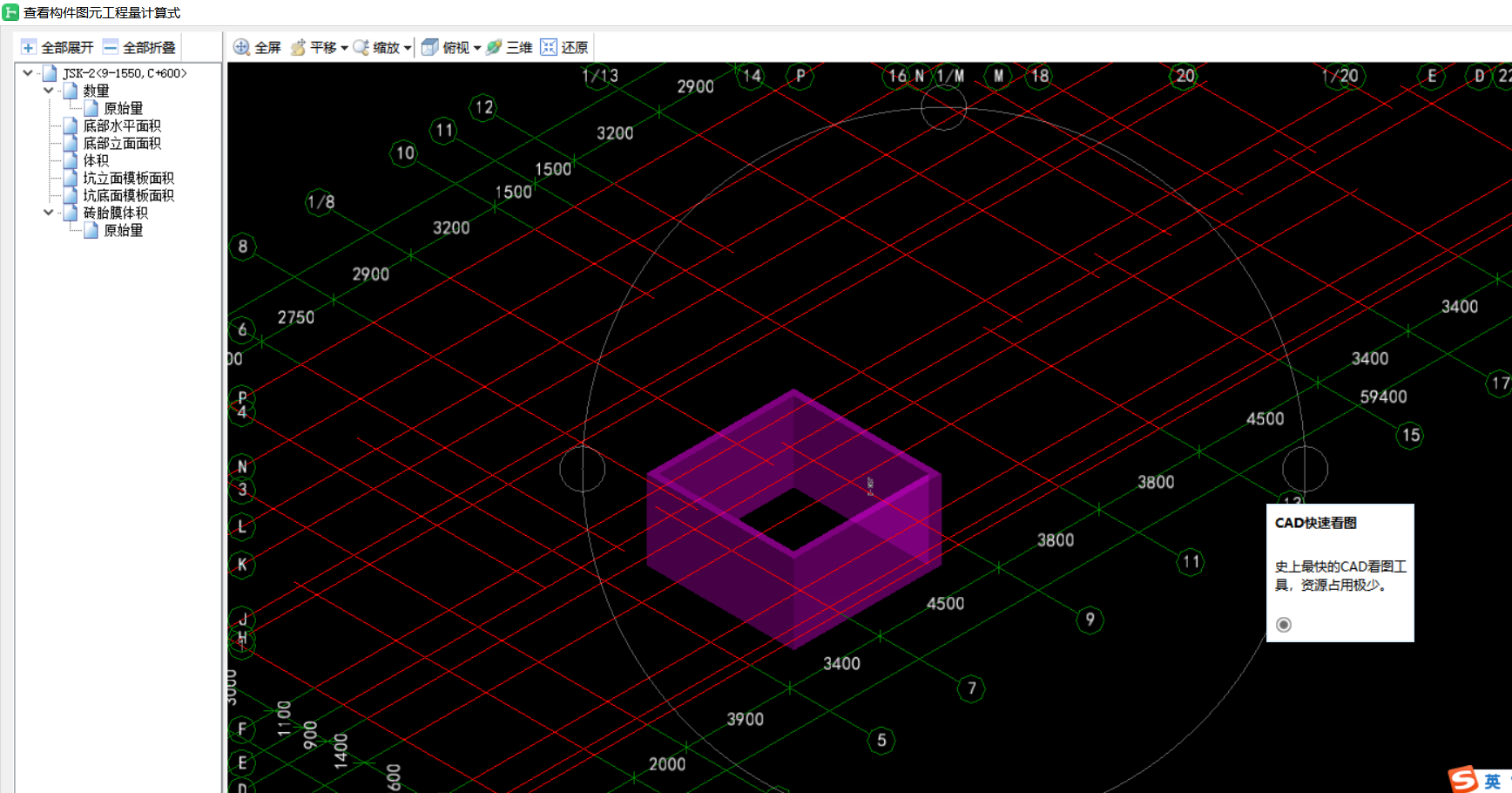Click the green icon for 三维
This screenshot has width=1512, height=793.
(494, 47)
